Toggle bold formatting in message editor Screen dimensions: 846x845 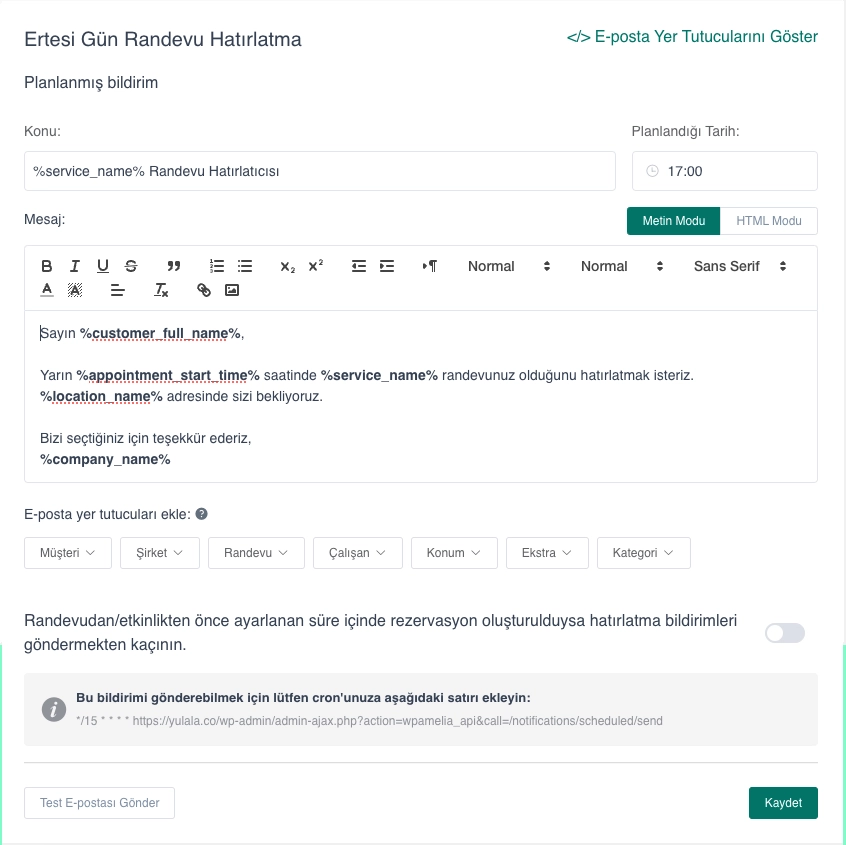(47, 266)
